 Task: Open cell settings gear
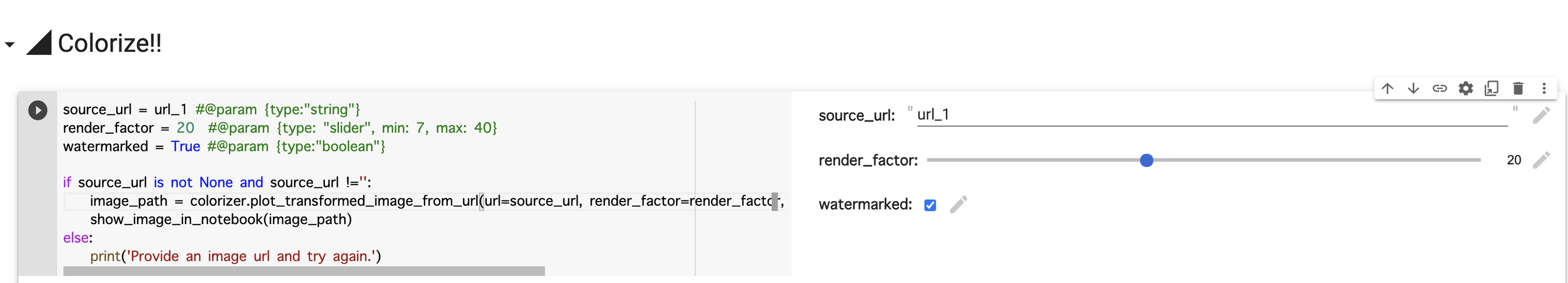(1466, 88)
